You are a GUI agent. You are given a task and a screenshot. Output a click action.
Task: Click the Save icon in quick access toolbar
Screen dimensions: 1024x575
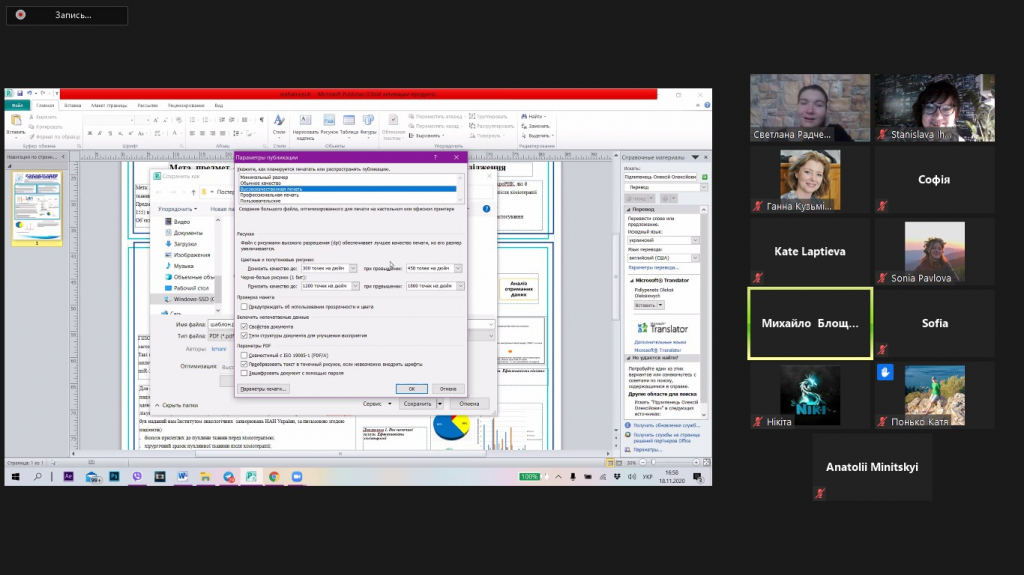tap(20, 93)
